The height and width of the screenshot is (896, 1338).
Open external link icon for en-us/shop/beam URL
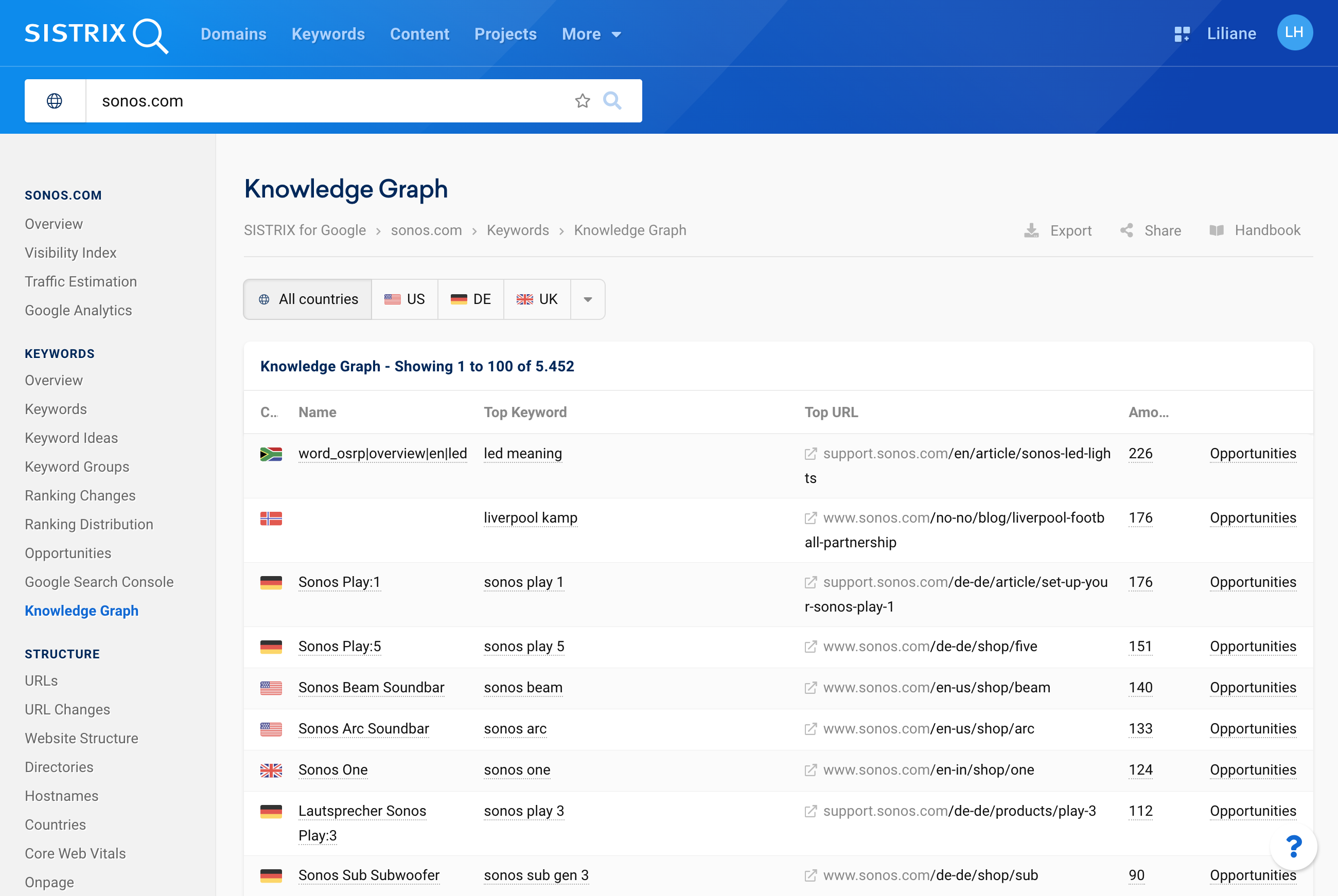point(811,687)
